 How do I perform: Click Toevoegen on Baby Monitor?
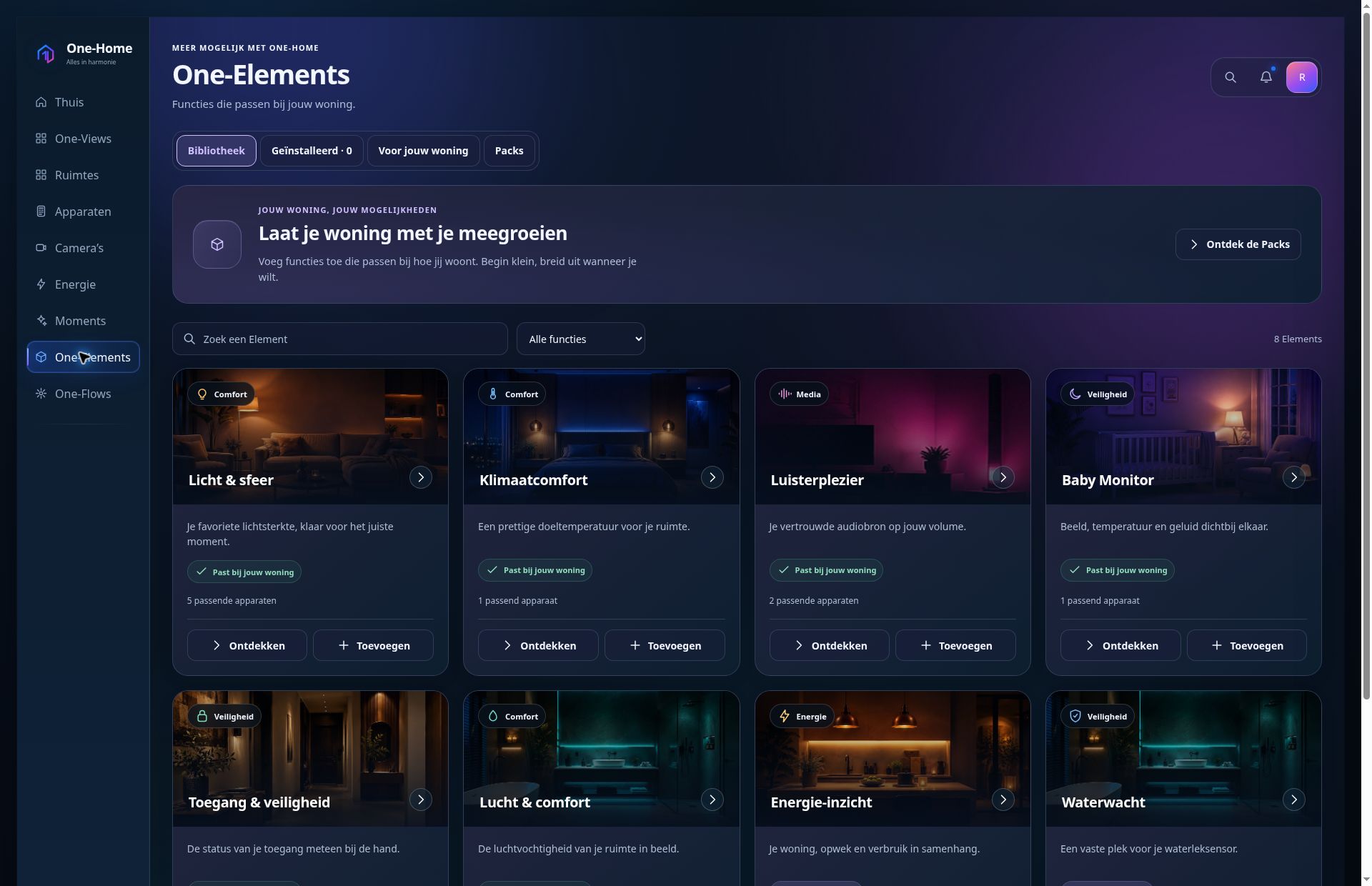tap(1247, 645)
